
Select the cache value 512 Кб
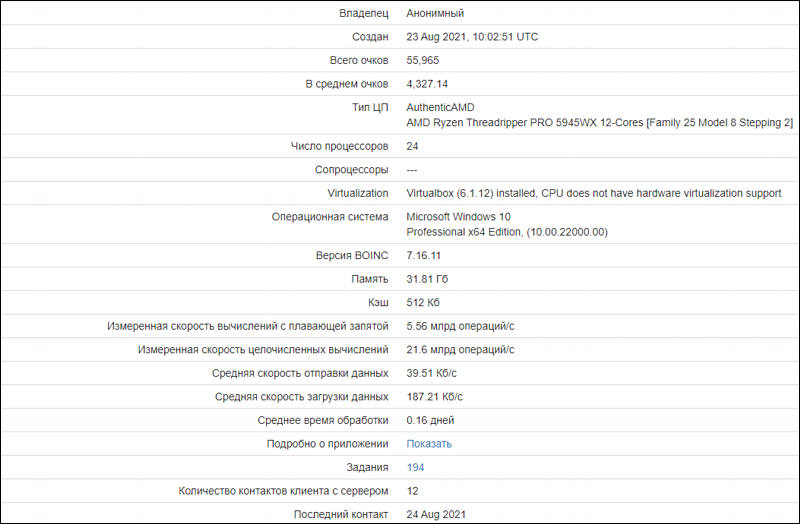pyautogui.click(x=422, y=302)
